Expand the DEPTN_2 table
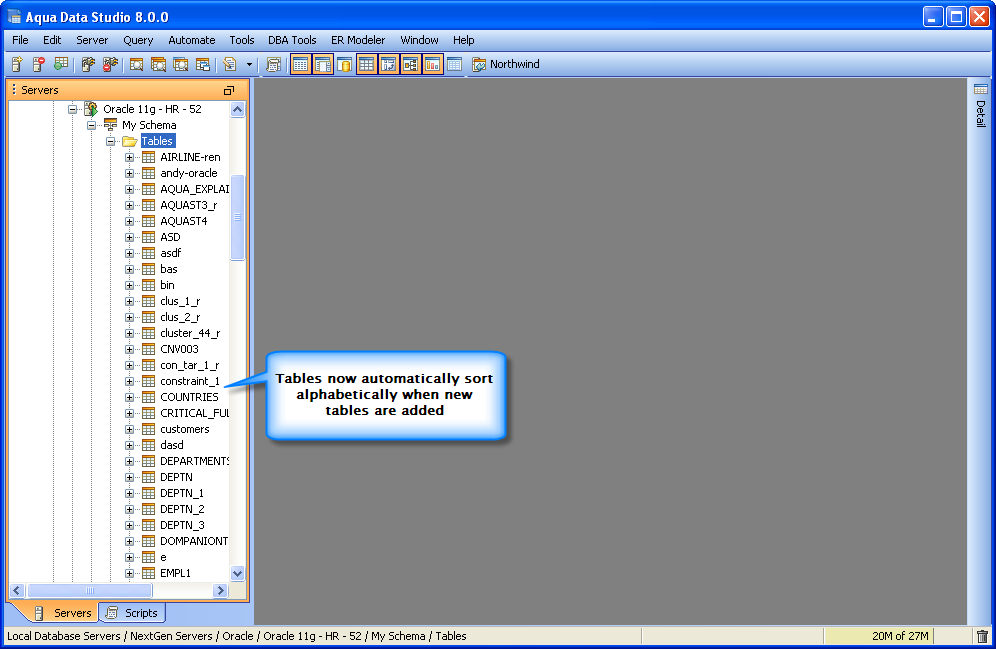This screenshot has height=649, width=996. coord(130,509)
